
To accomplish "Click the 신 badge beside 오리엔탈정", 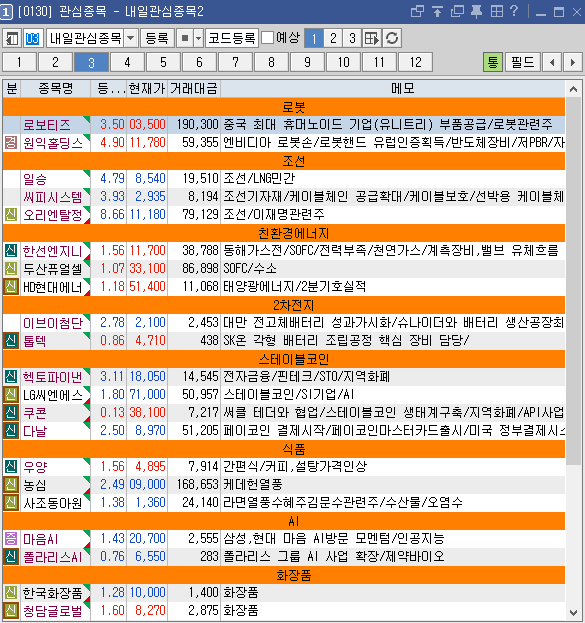I will pyautogui.click(x=11, y=215).
